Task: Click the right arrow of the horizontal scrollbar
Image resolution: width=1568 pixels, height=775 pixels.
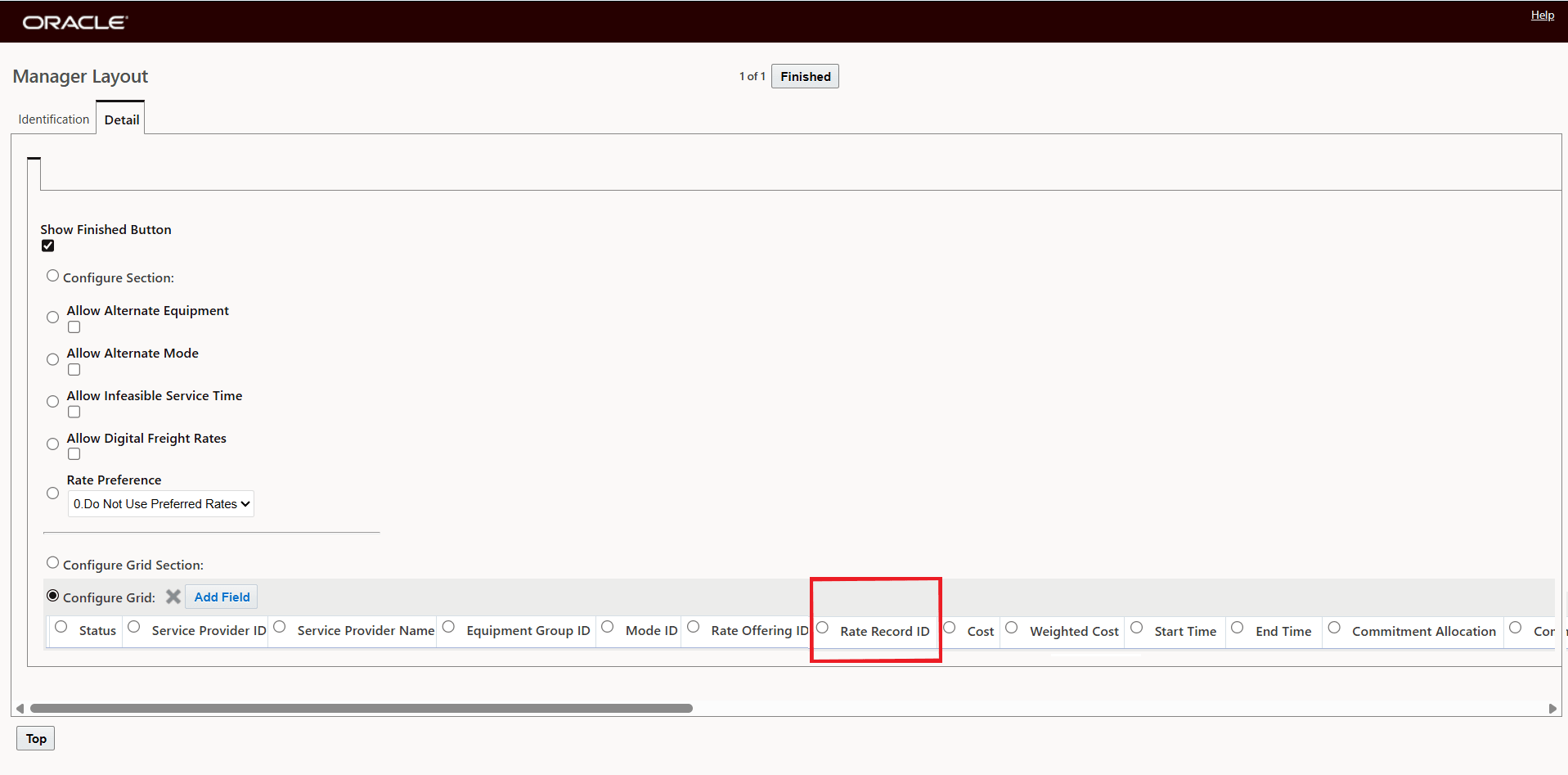Action: coord(1552,709)
